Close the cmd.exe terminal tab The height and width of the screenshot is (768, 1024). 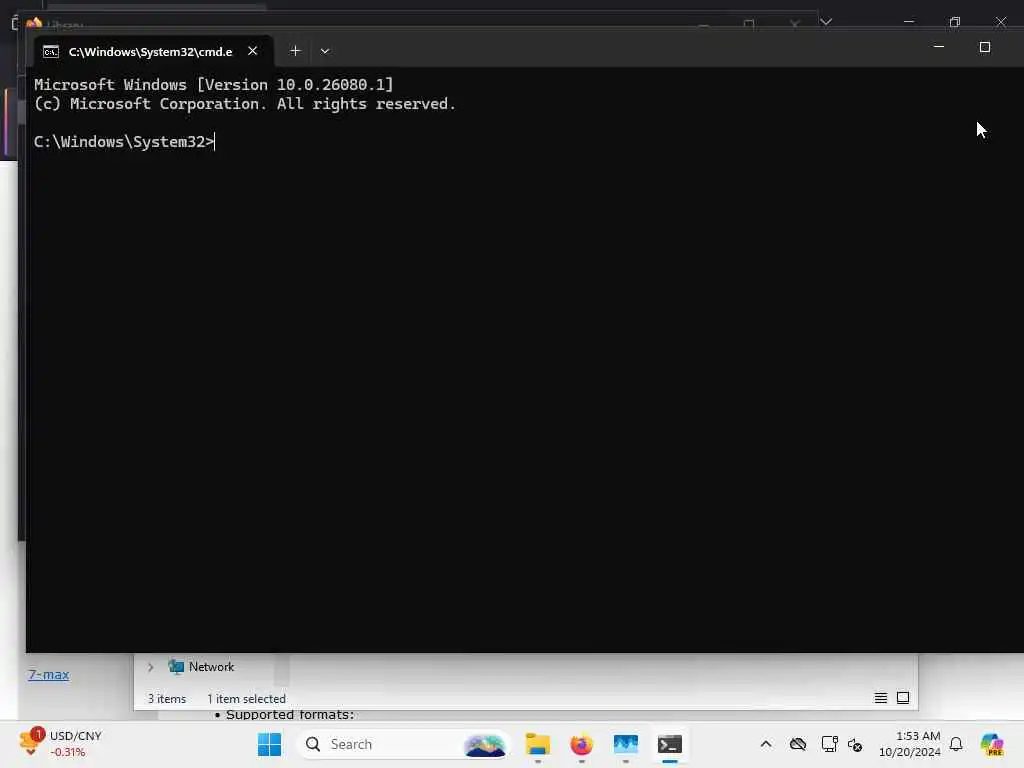click(x=253, y=51)
